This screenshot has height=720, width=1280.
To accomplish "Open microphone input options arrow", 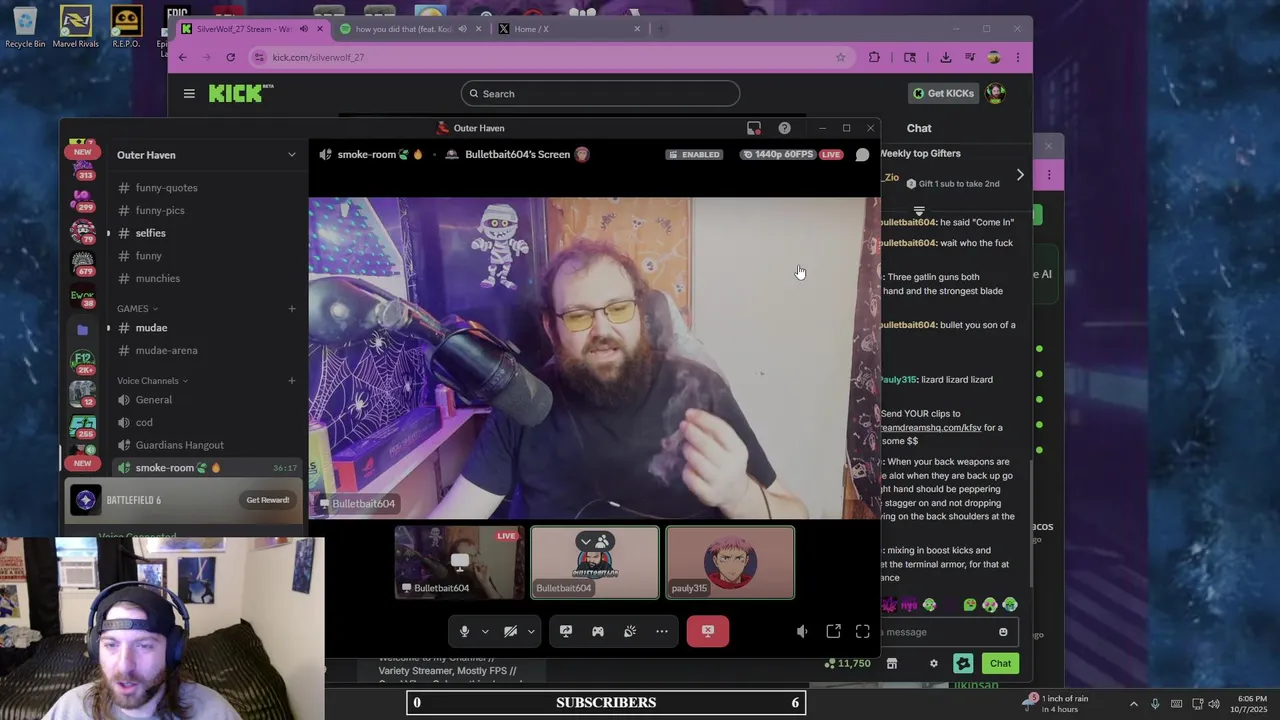I will [x=485, y=631].
